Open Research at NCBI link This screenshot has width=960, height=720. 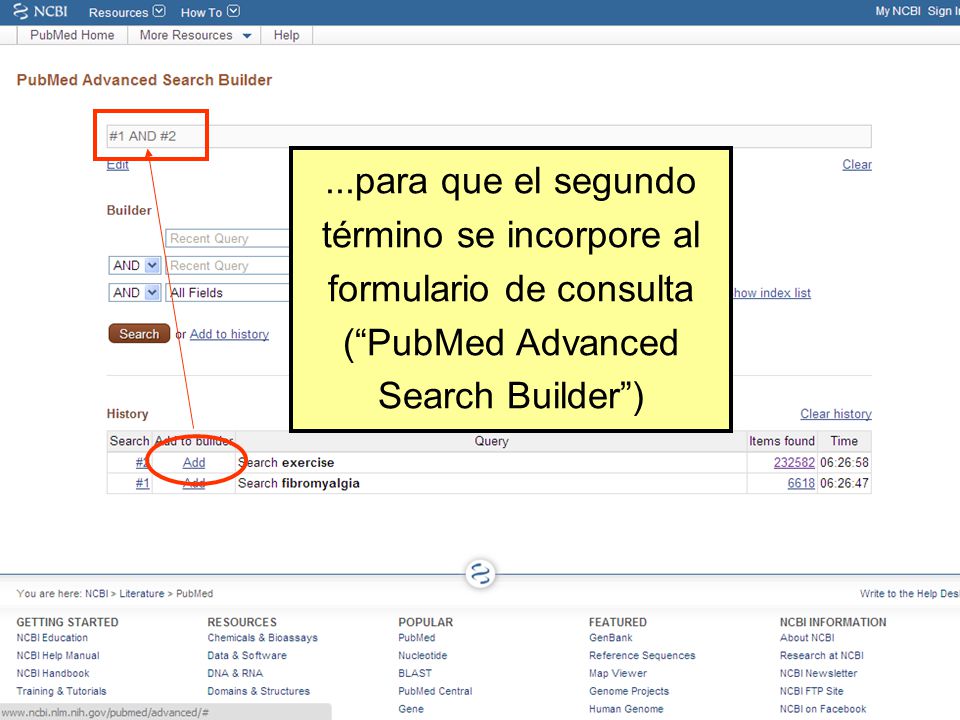(822, 655)
